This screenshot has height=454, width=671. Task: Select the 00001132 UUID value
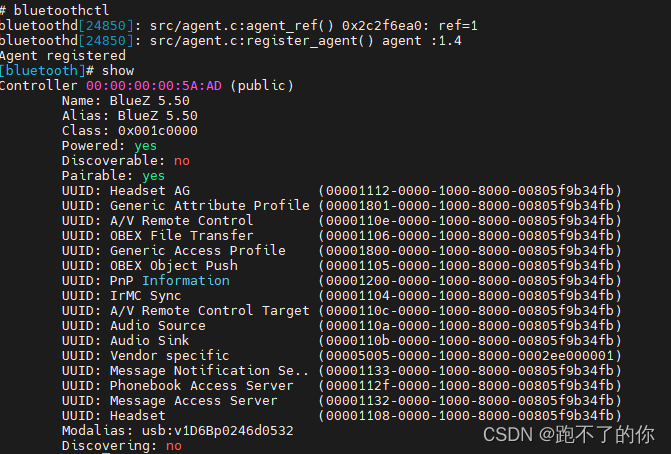pyautogui.click(x=470, y=401)
